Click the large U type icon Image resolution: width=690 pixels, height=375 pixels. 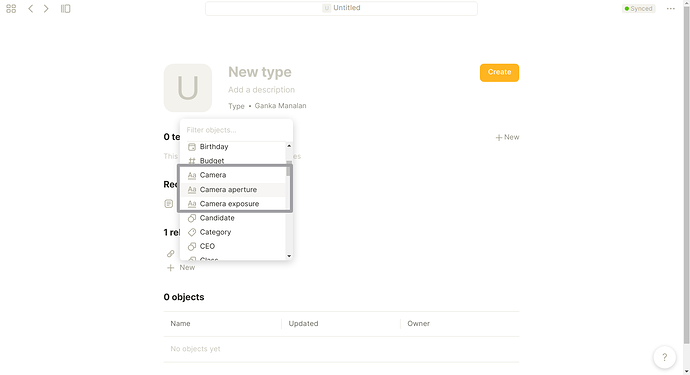(188, 88)
